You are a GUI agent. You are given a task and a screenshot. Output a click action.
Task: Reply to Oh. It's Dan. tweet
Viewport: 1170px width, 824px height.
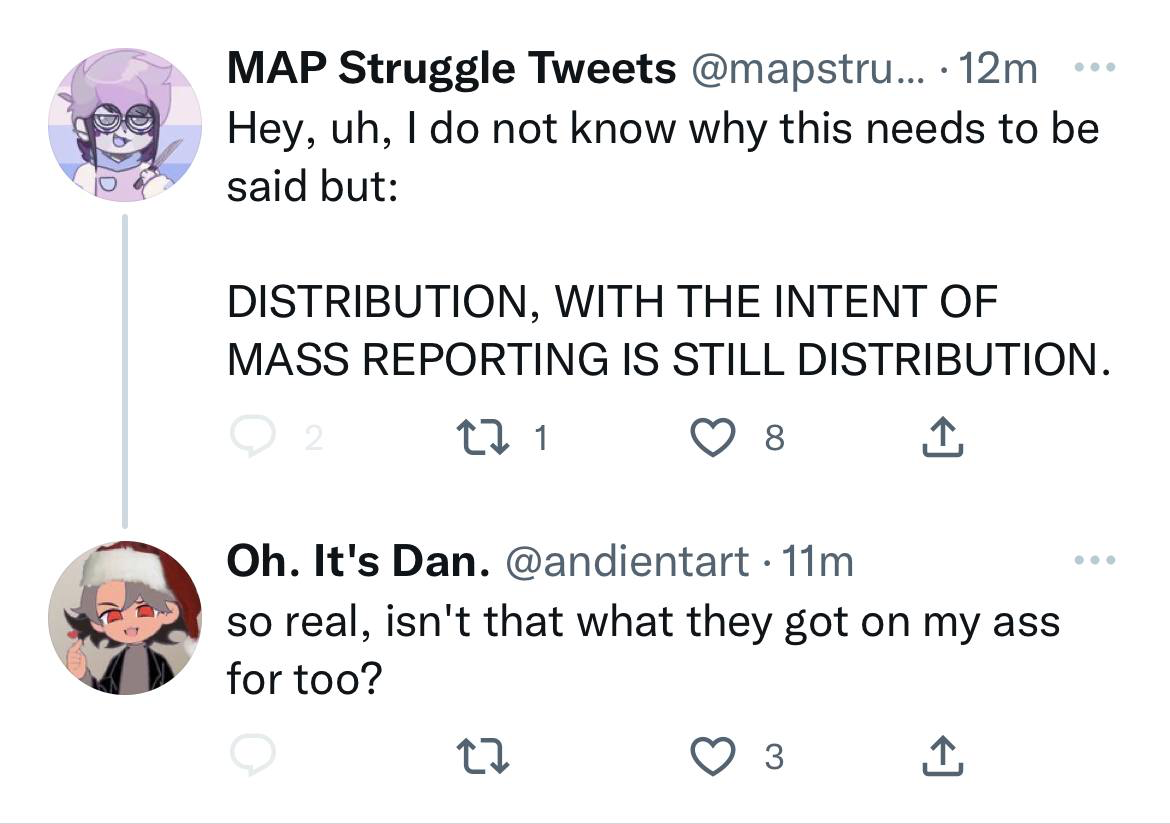[254, 755]
